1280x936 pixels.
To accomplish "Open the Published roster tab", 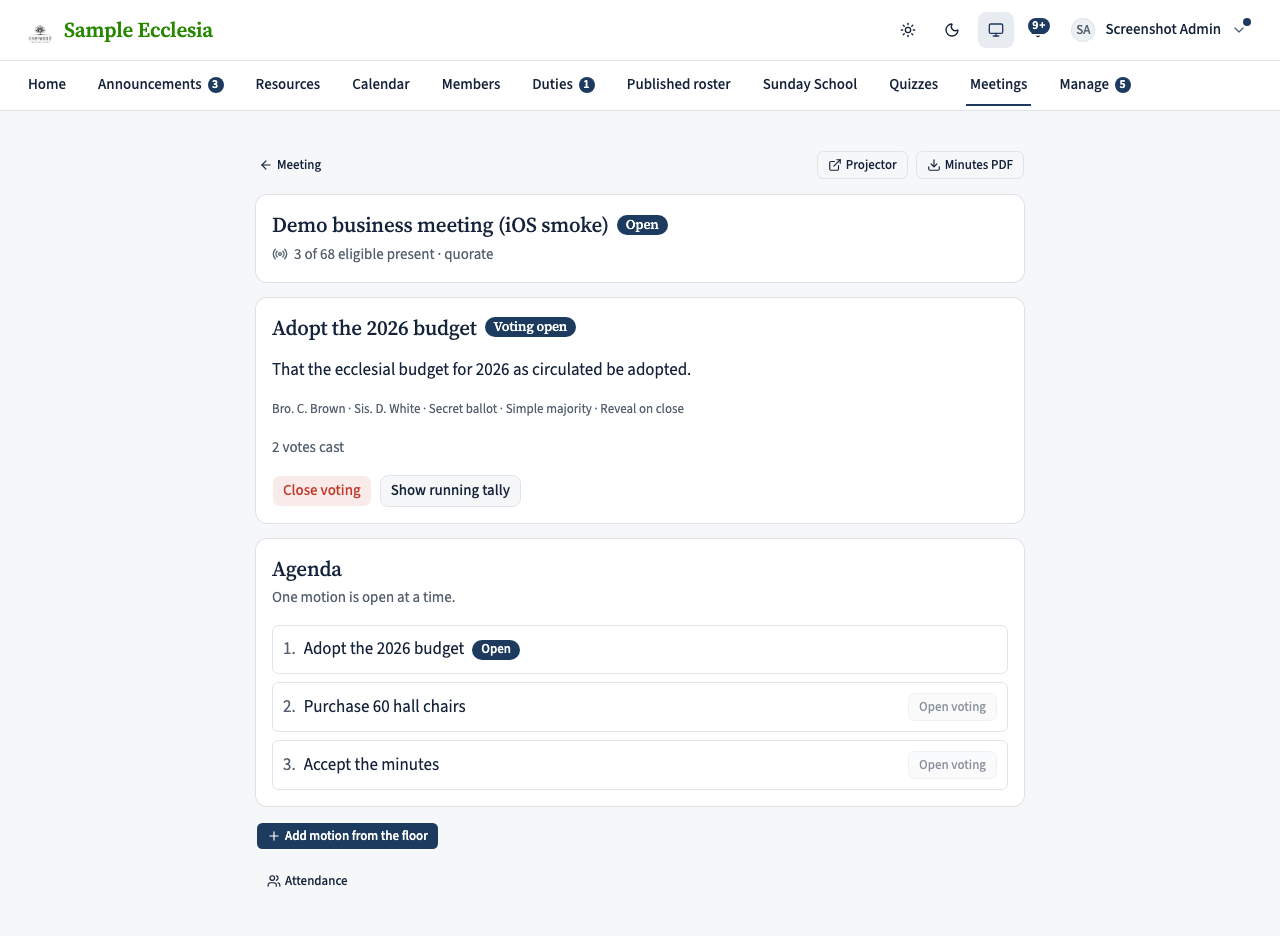I will pyautogui.click(x=679, y=84).
